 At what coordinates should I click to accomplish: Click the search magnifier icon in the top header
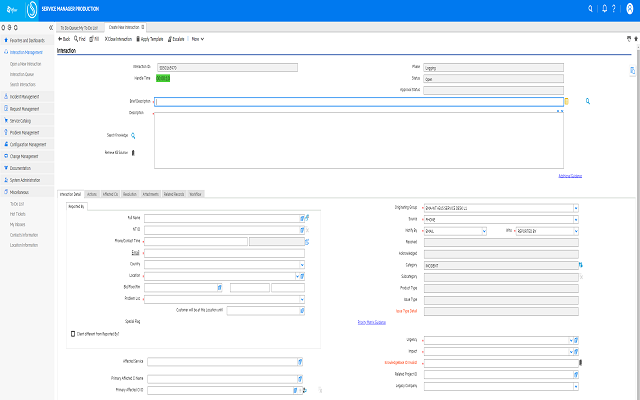tap(590, 9)
